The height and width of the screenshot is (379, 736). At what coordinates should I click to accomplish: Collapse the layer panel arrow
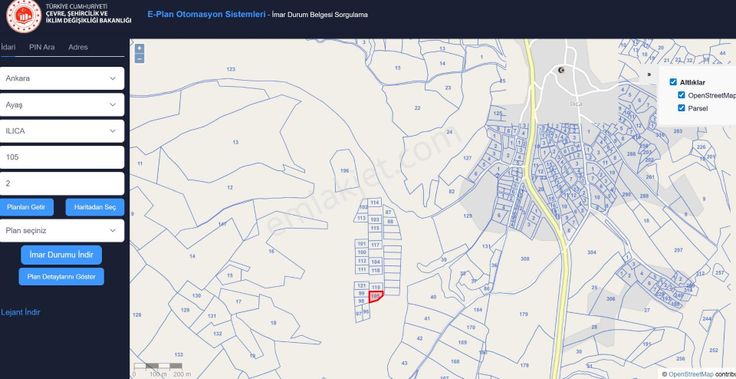[649, 74]
